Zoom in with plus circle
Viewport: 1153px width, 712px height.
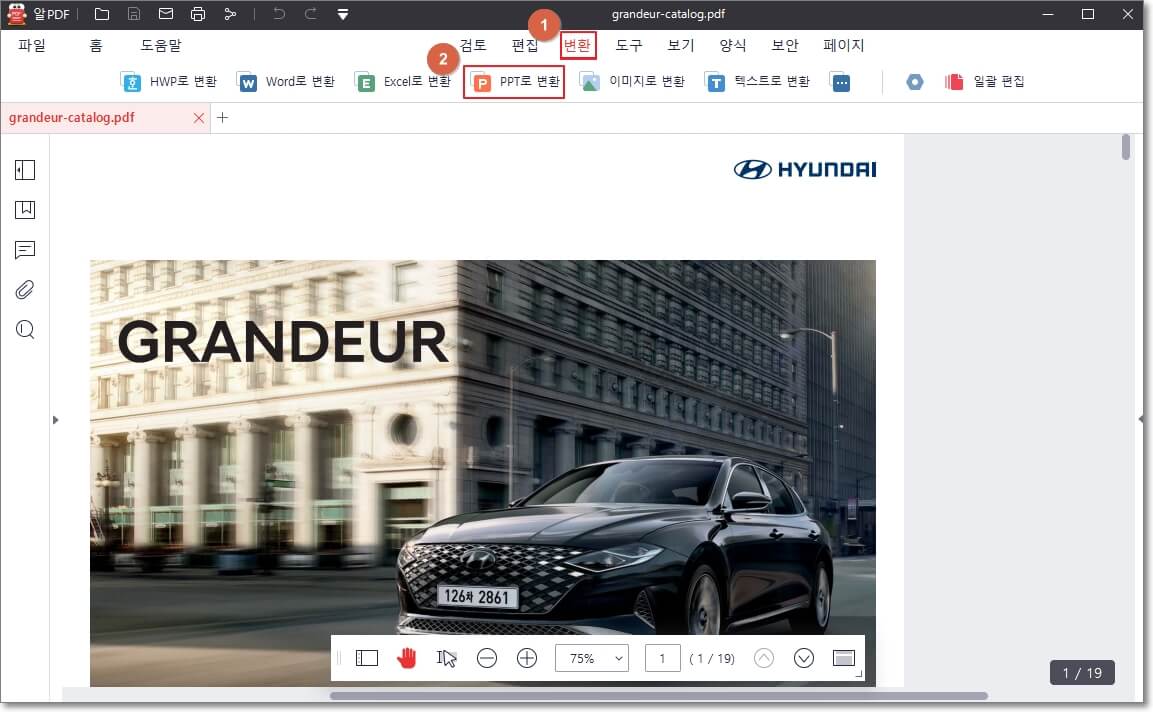[x=526, y=658]
